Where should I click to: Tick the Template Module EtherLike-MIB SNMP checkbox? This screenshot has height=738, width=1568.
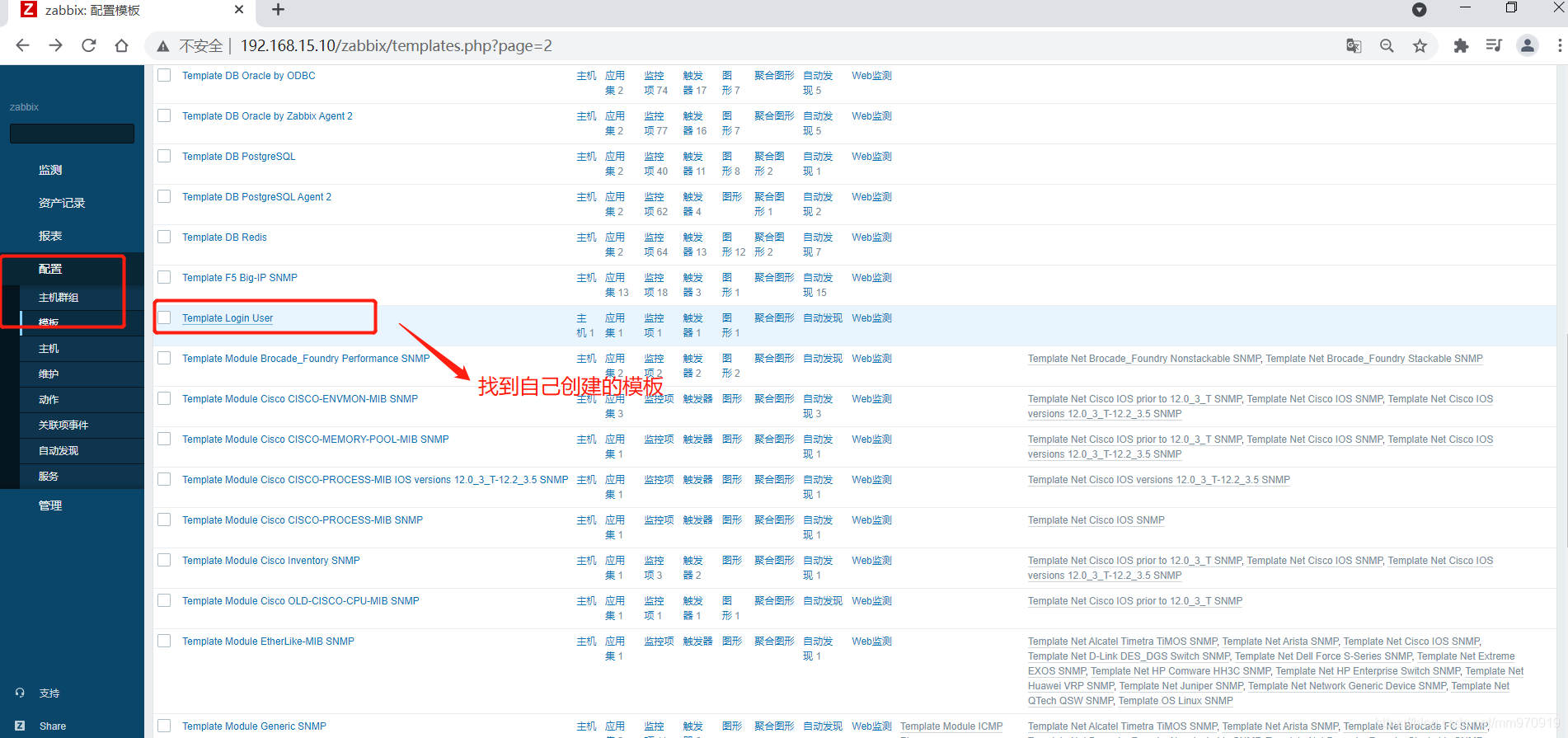click(164, 641)
